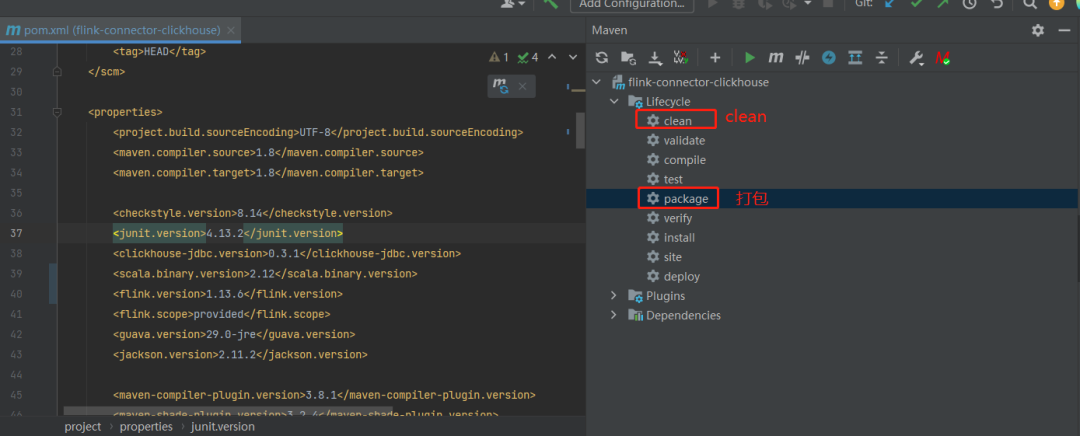This screenshot has height=436, width=1080.
Task: Click 'project' breadcrumb
Action: [x=83, y=426]
